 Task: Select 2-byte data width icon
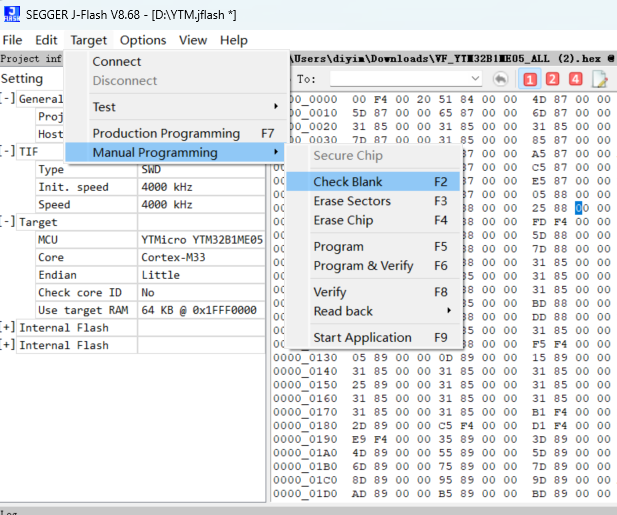pos(552,79)
